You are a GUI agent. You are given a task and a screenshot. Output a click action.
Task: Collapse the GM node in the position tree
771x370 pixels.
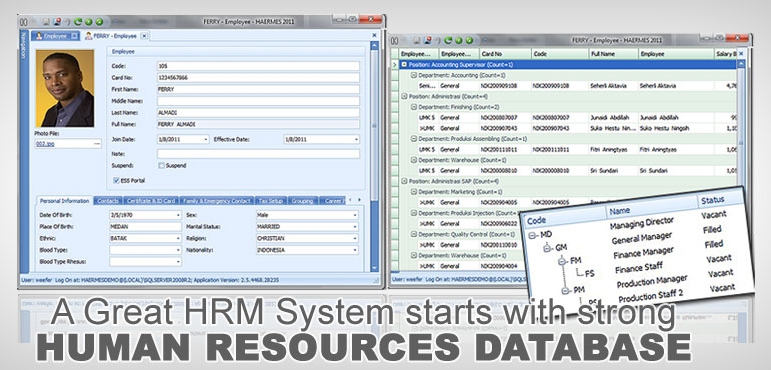[x=548, y=249]
